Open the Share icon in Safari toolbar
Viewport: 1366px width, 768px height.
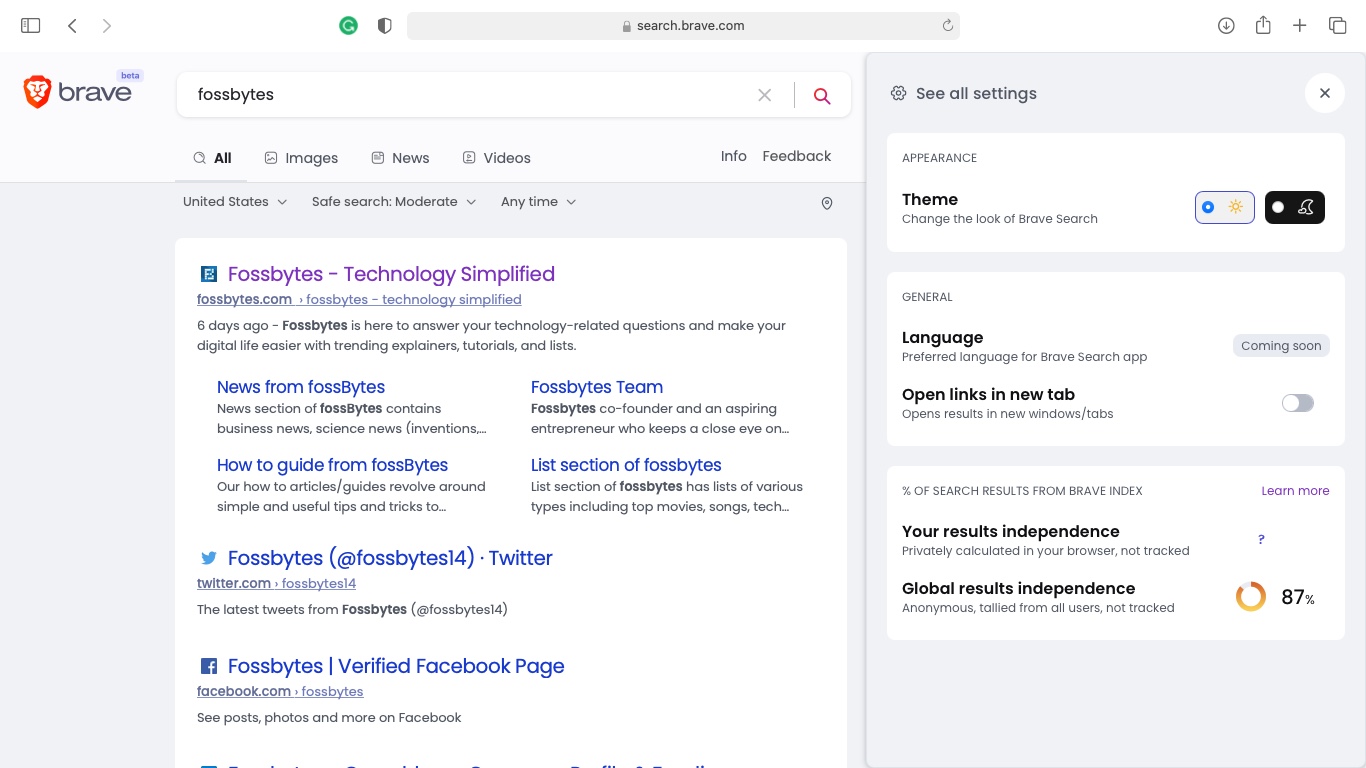(x=1263, y=25)
